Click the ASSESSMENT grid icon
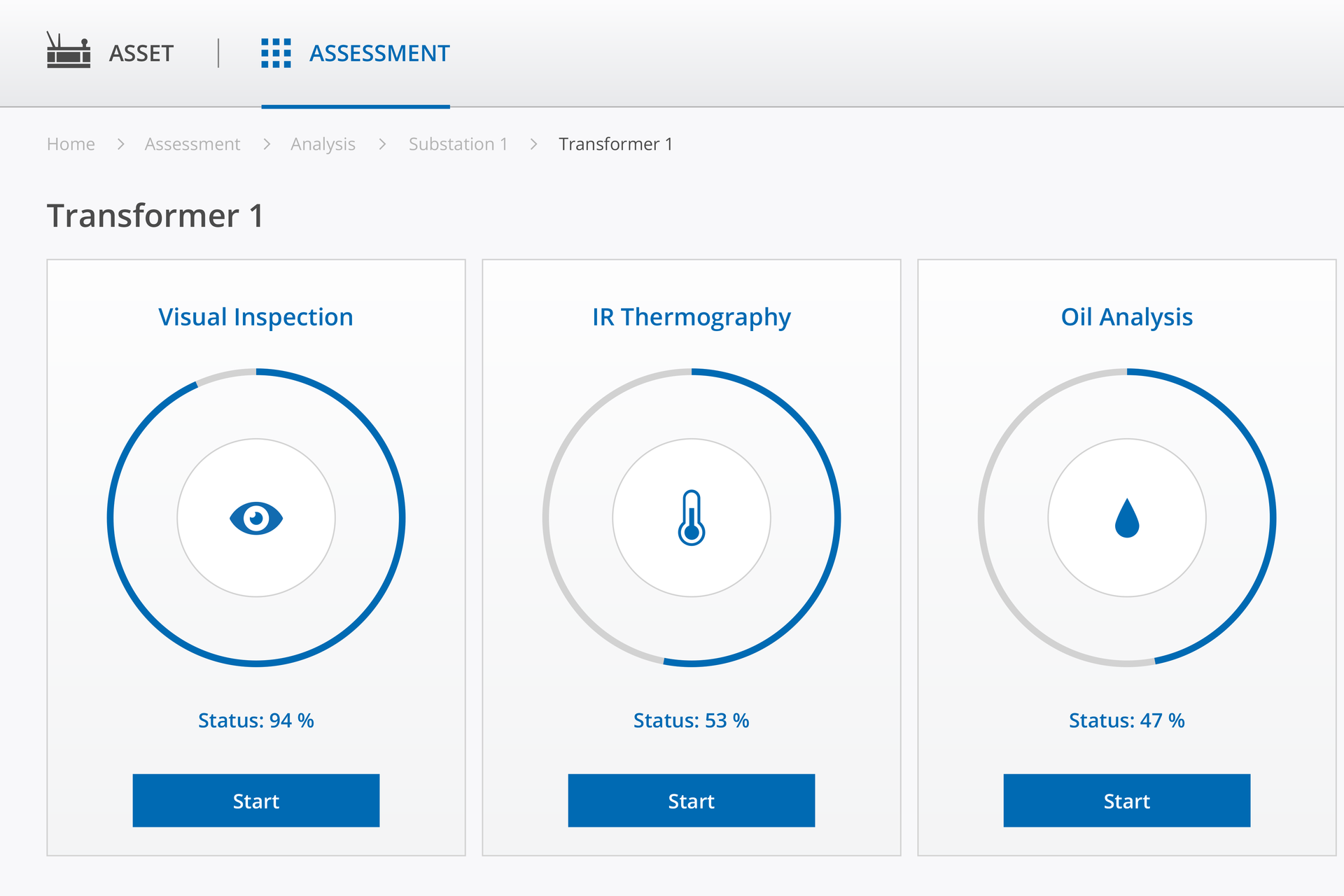1344x896 pixels. (276, 53)
